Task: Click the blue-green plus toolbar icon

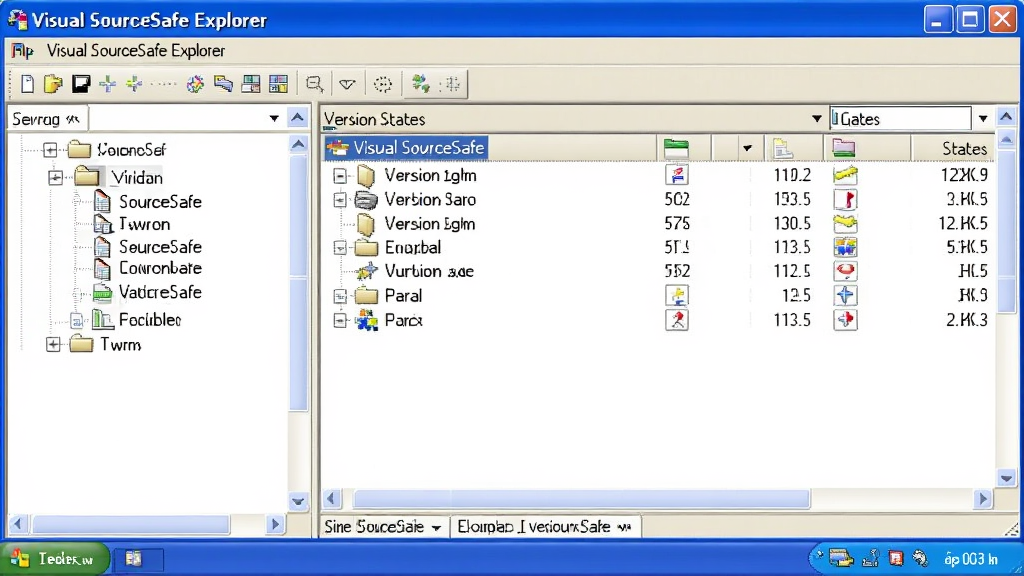Action: pos(108,84)
